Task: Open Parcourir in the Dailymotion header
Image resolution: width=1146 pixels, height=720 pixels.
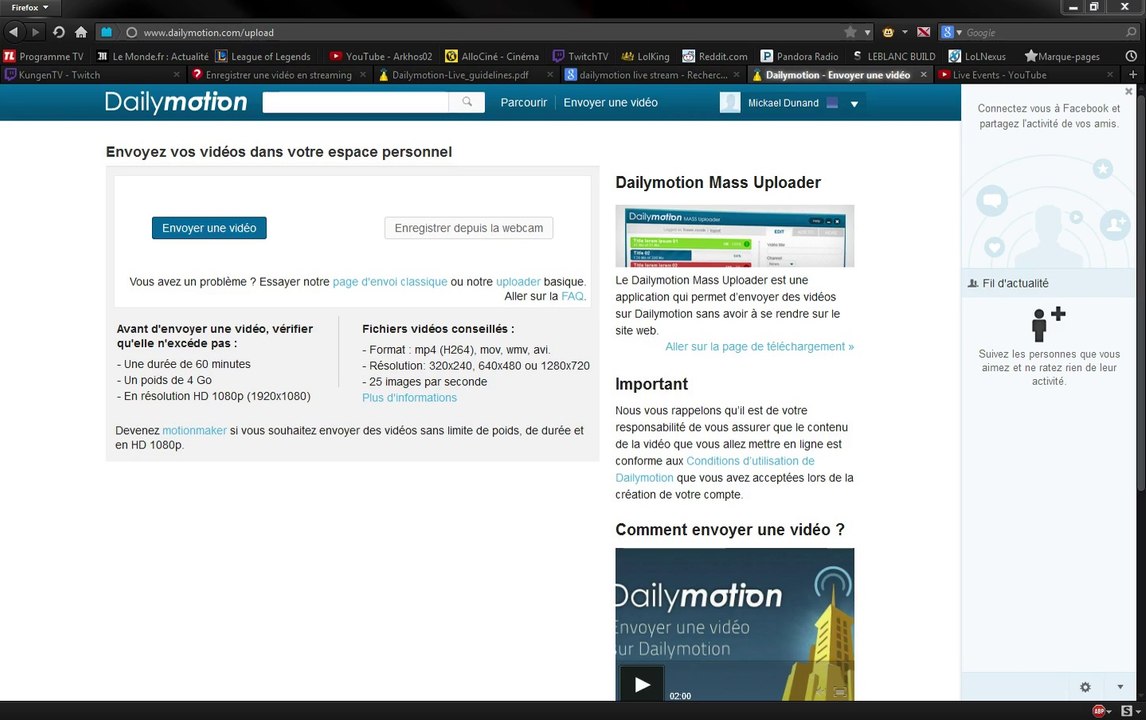Action: 523,102
